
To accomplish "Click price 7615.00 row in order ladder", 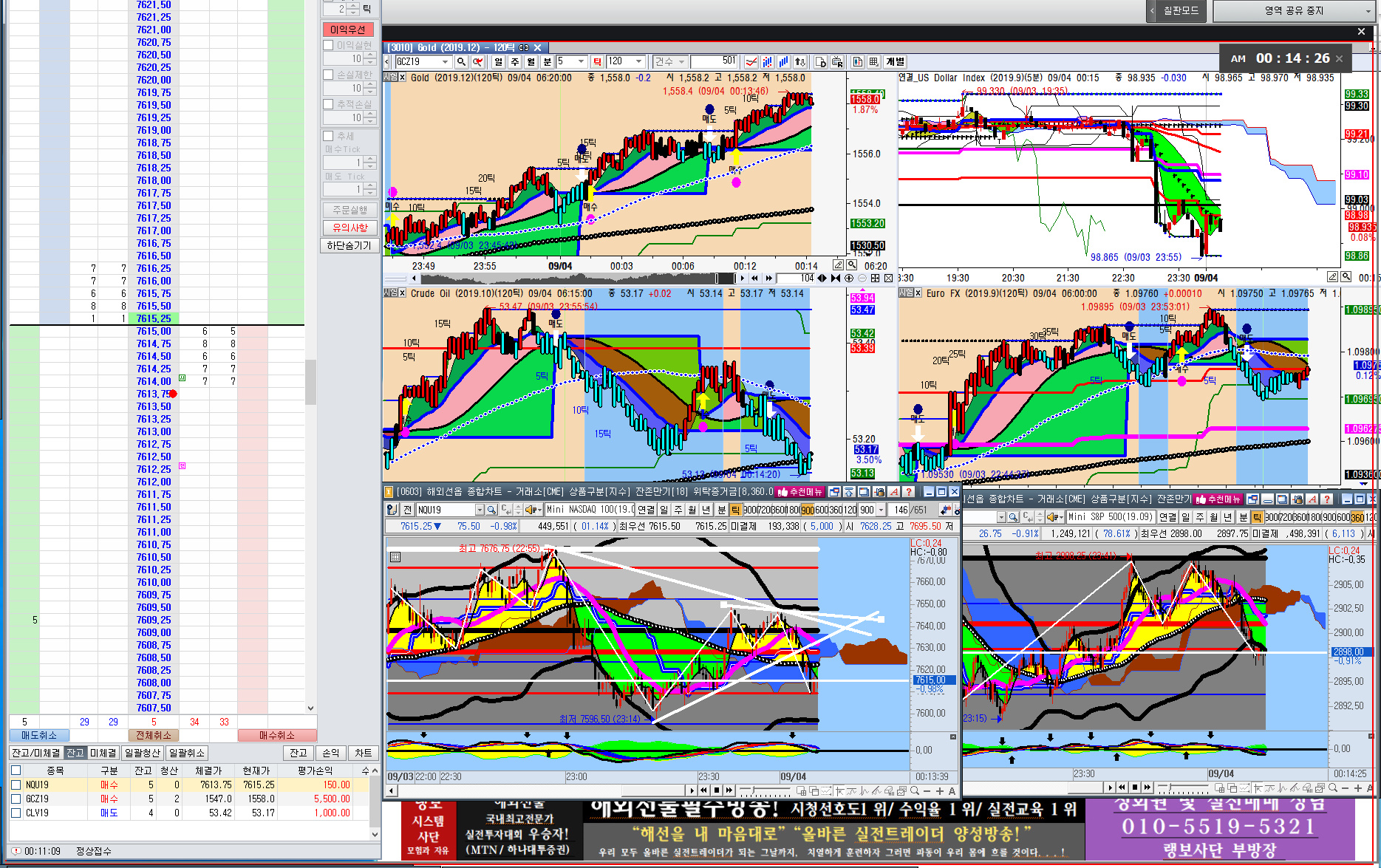I will tap(153, 331).
